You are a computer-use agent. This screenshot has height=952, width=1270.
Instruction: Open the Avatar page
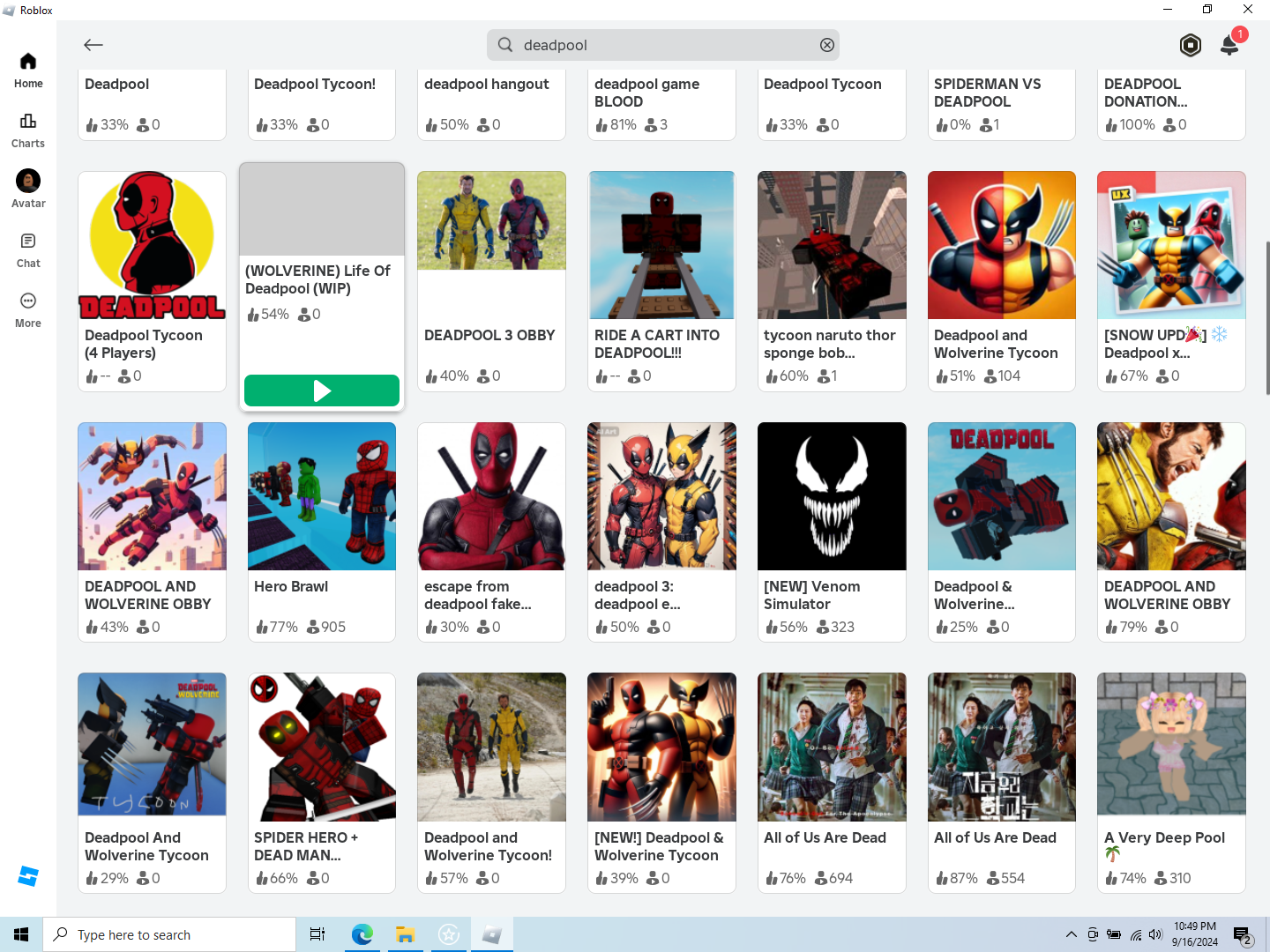[x=28, y=190]
